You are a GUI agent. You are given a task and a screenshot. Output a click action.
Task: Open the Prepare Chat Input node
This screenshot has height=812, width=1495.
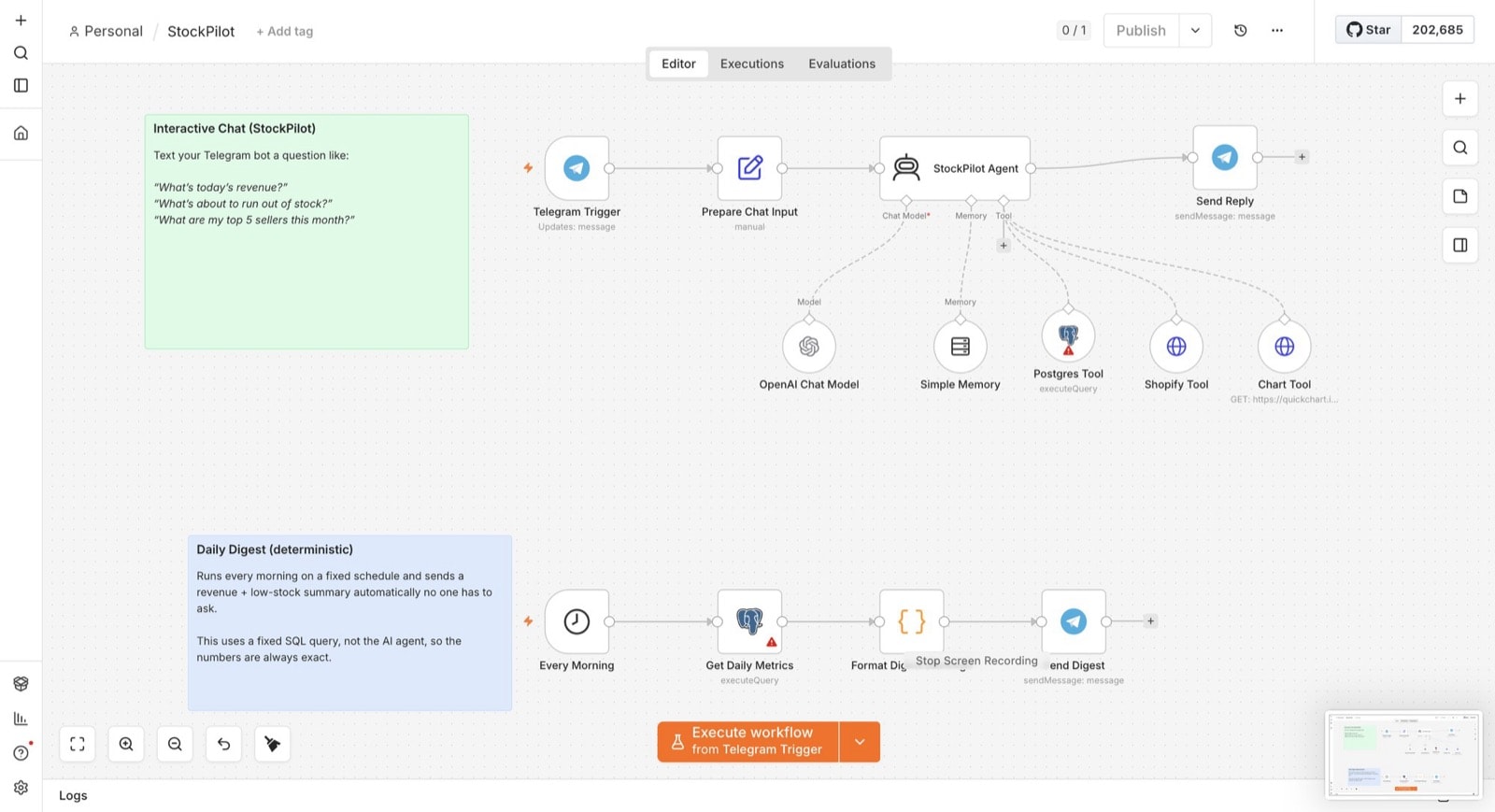tap(749, 168)
